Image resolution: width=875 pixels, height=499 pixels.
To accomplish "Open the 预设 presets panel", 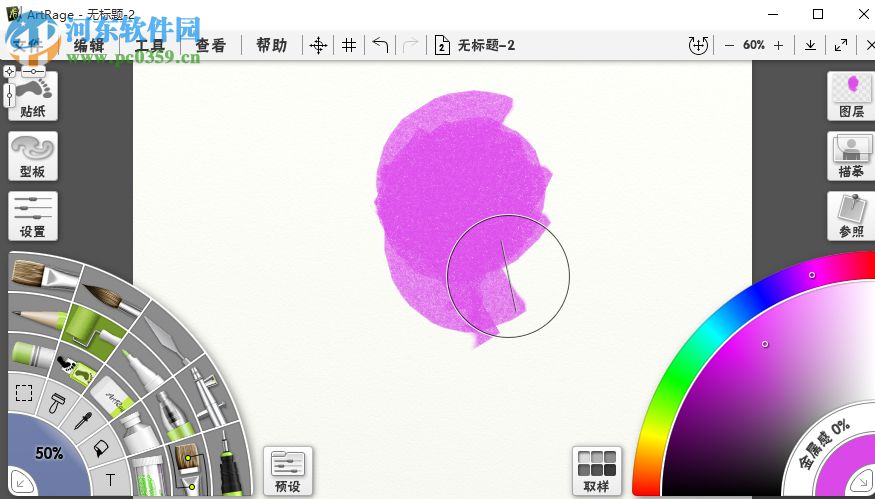I will pos(288,471).
